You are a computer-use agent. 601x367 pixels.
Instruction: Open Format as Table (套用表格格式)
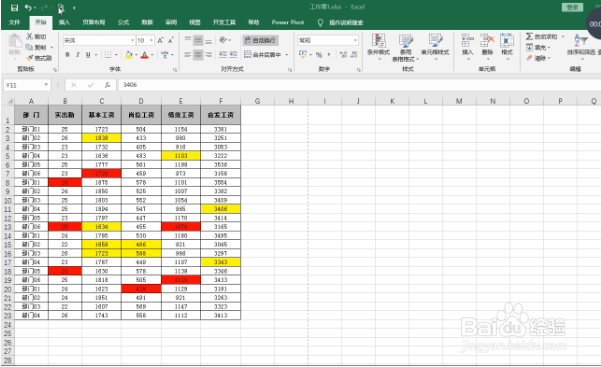(x=406, y=48)
